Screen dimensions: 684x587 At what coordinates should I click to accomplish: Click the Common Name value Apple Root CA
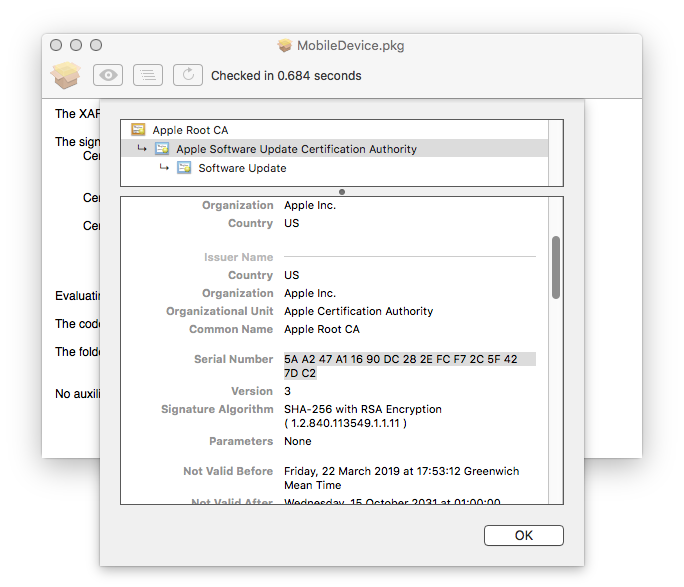click(322, 329)
